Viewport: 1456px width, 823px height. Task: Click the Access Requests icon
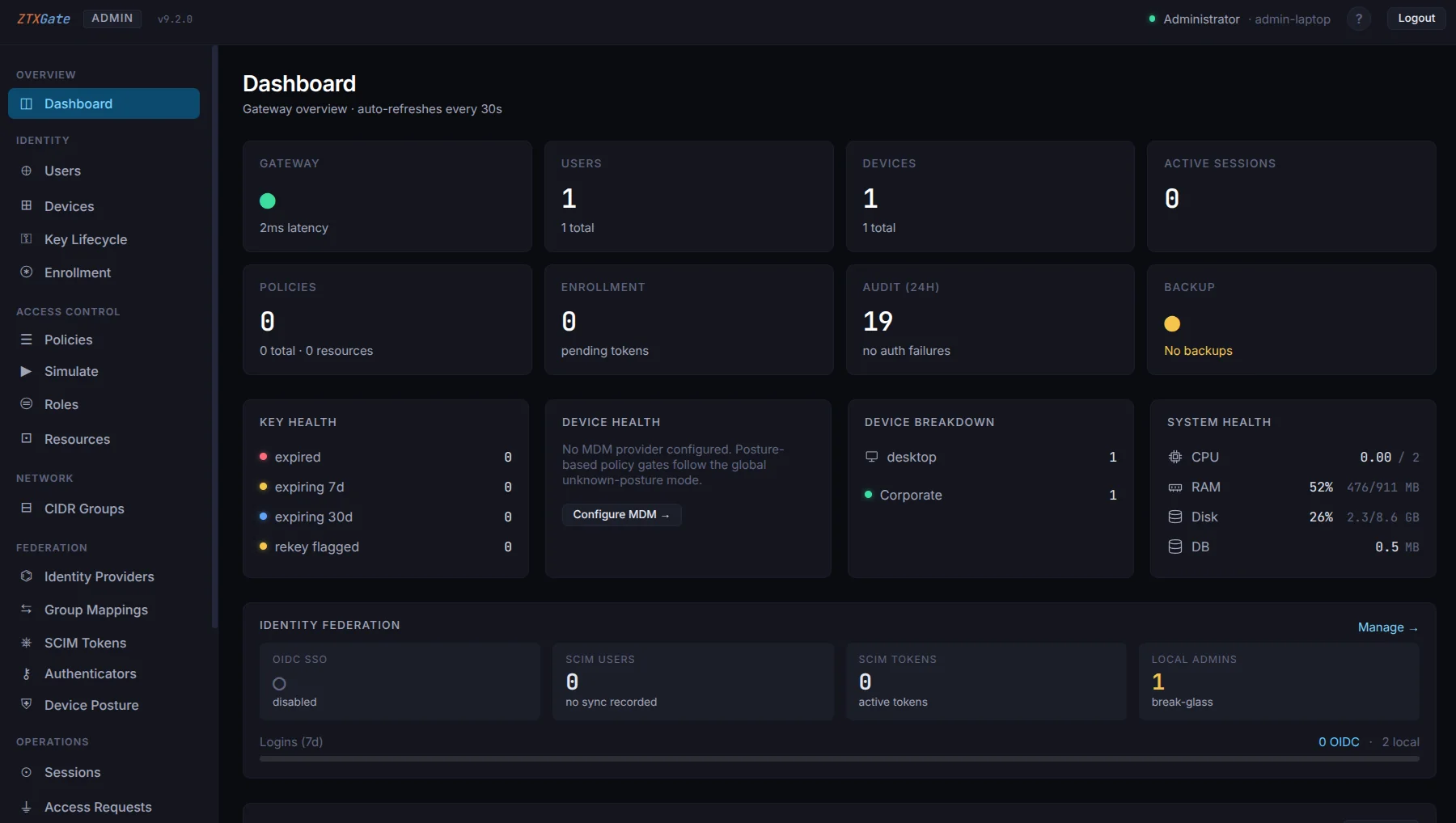[x=26, y=807]
